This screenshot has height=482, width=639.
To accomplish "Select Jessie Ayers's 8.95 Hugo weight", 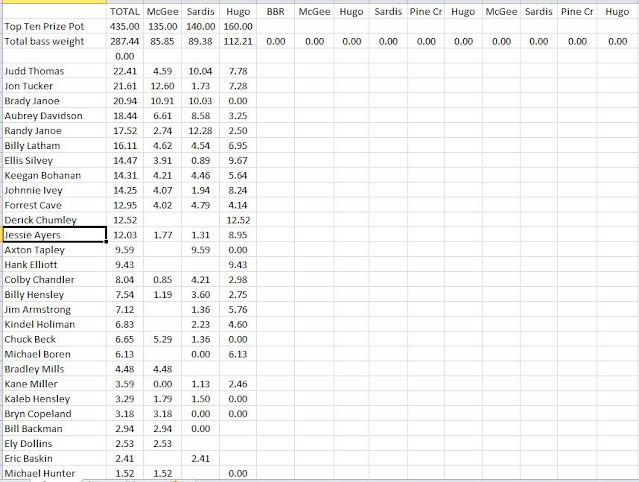I will click(x=238, y=235).
